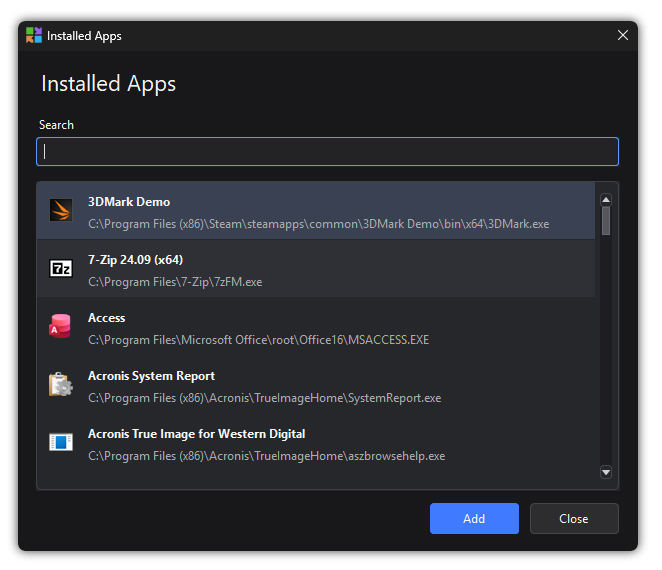Focus the Search input field
Screen dimensions: 662x570
tap(328, 152)
